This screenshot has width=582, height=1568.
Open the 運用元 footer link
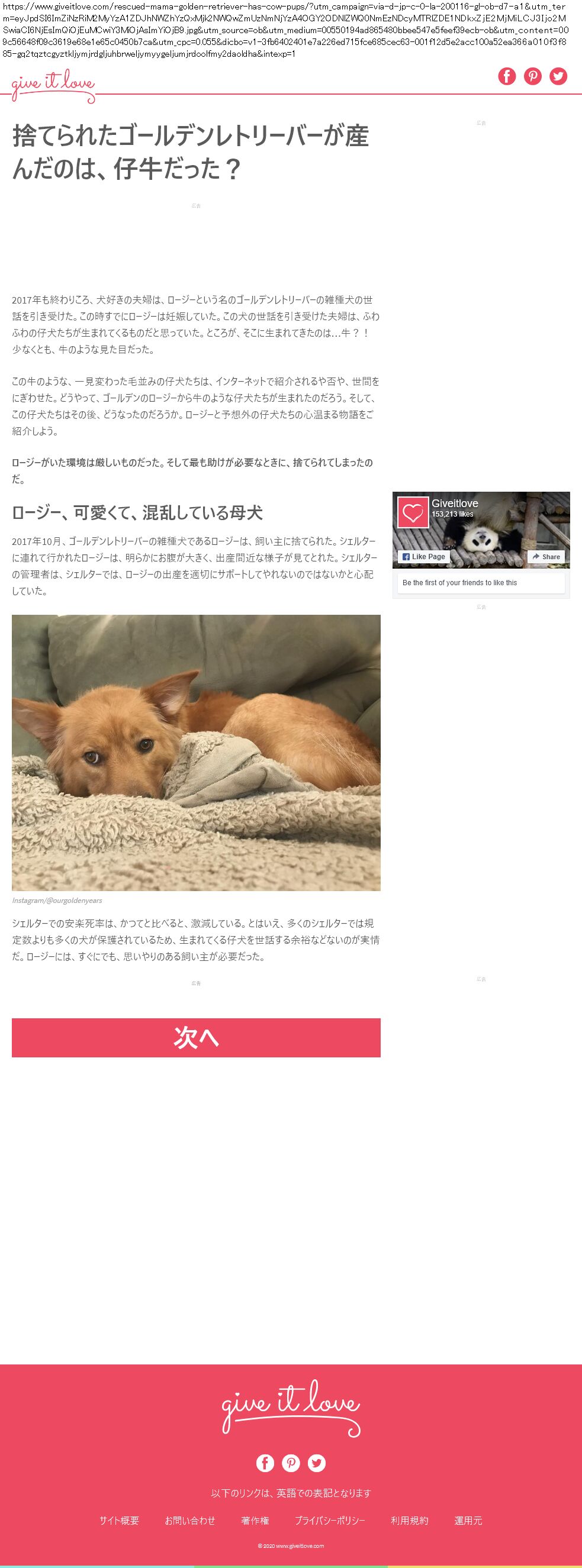click(468, 1521)
